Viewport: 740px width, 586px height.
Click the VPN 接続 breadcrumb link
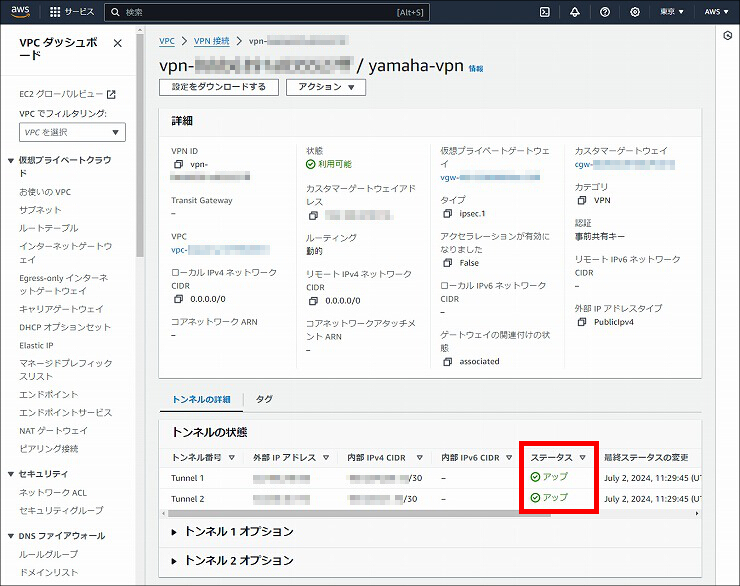coord(211,41)
